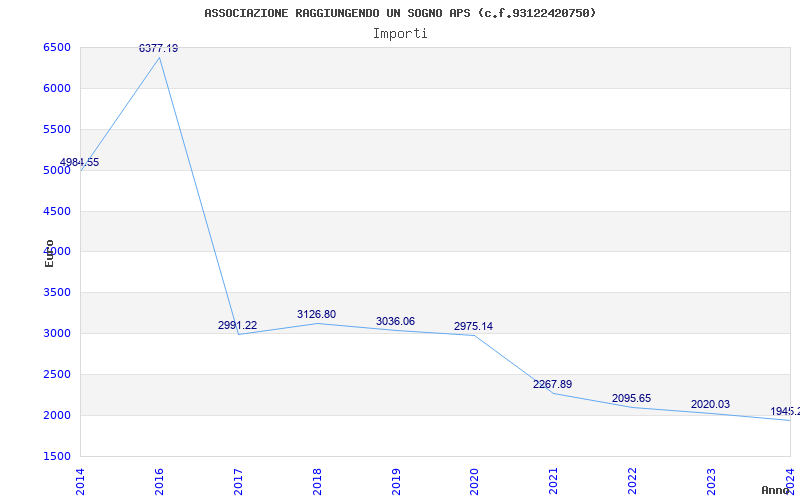
Task: Click the y-axis value 5500
Action: click(57, 130)
